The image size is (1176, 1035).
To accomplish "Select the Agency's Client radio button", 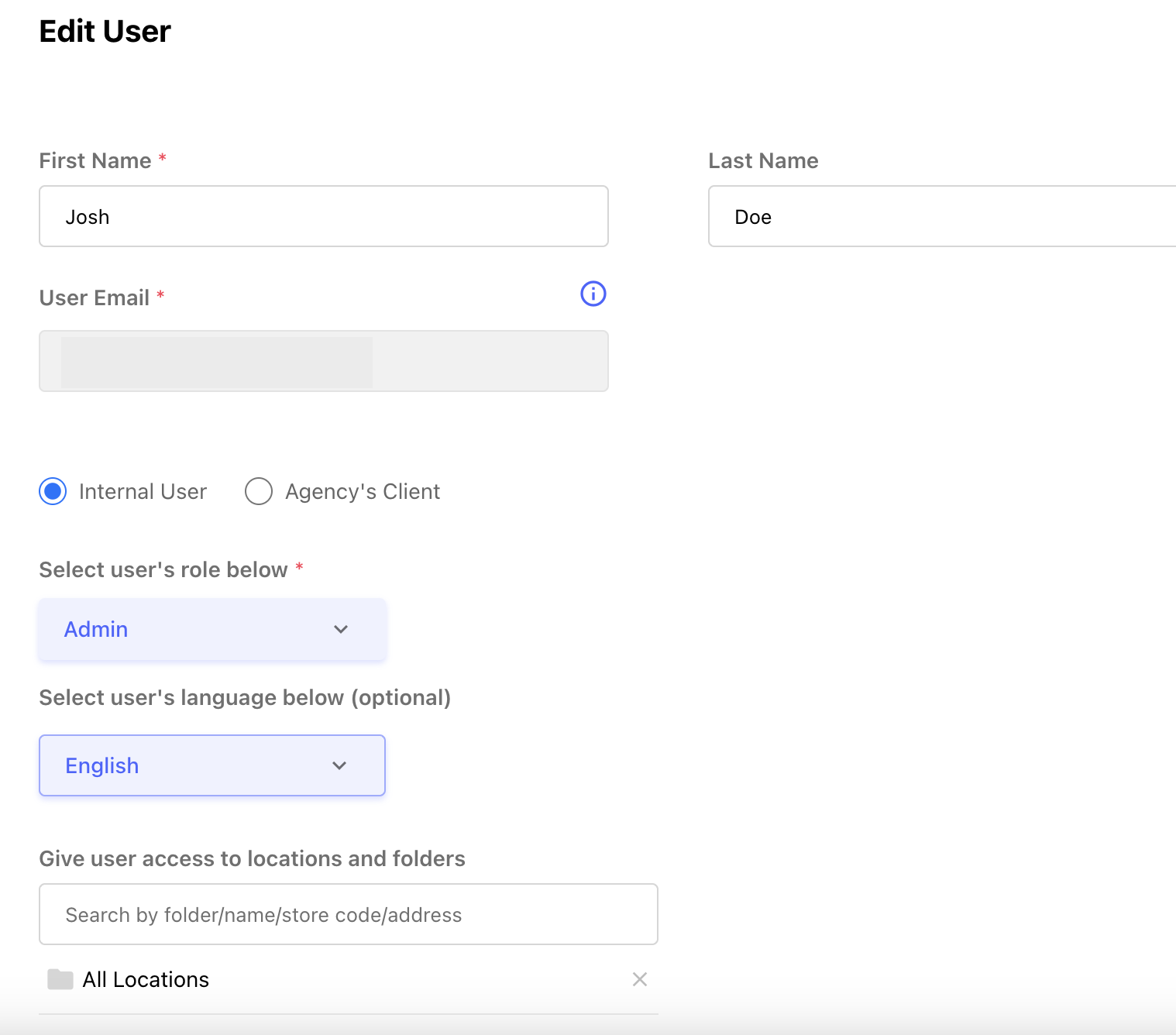I will point(259,491).
